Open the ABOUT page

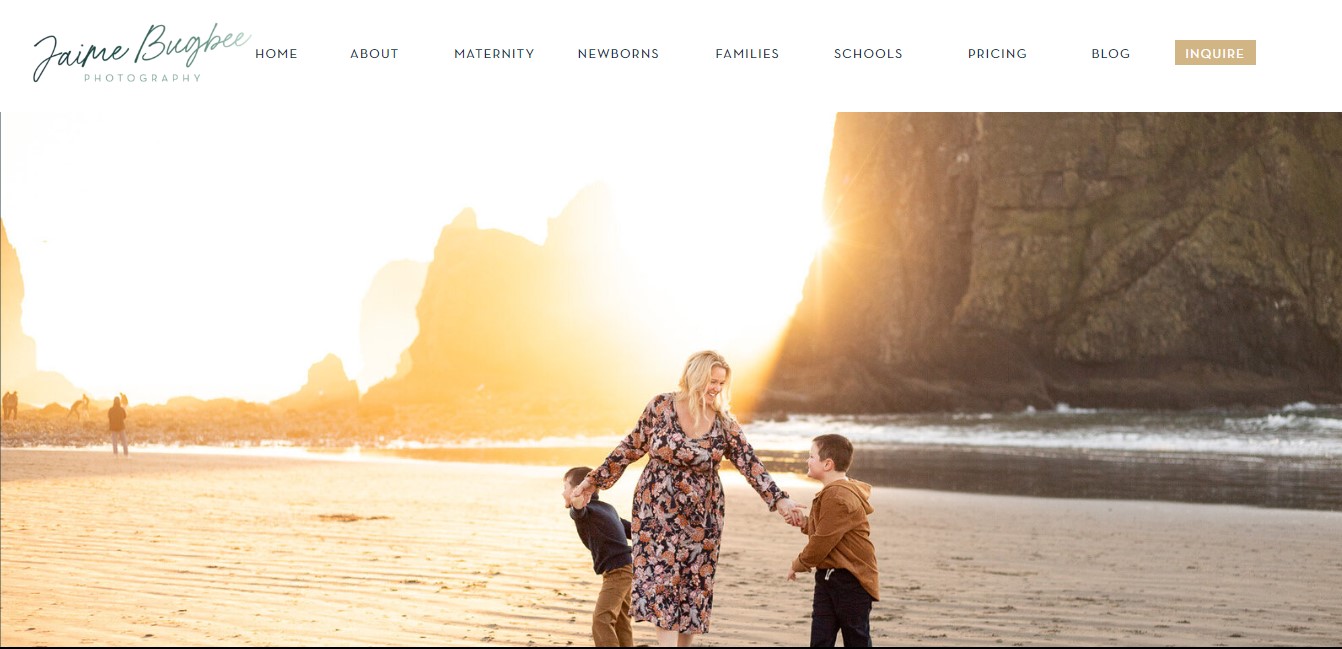click(374, 54)
